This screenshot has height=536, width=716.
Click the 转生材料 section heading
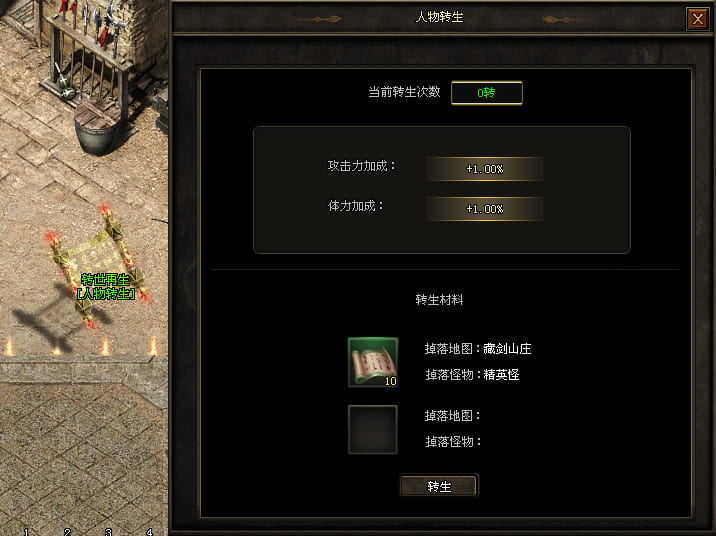(x=439, y=300)
